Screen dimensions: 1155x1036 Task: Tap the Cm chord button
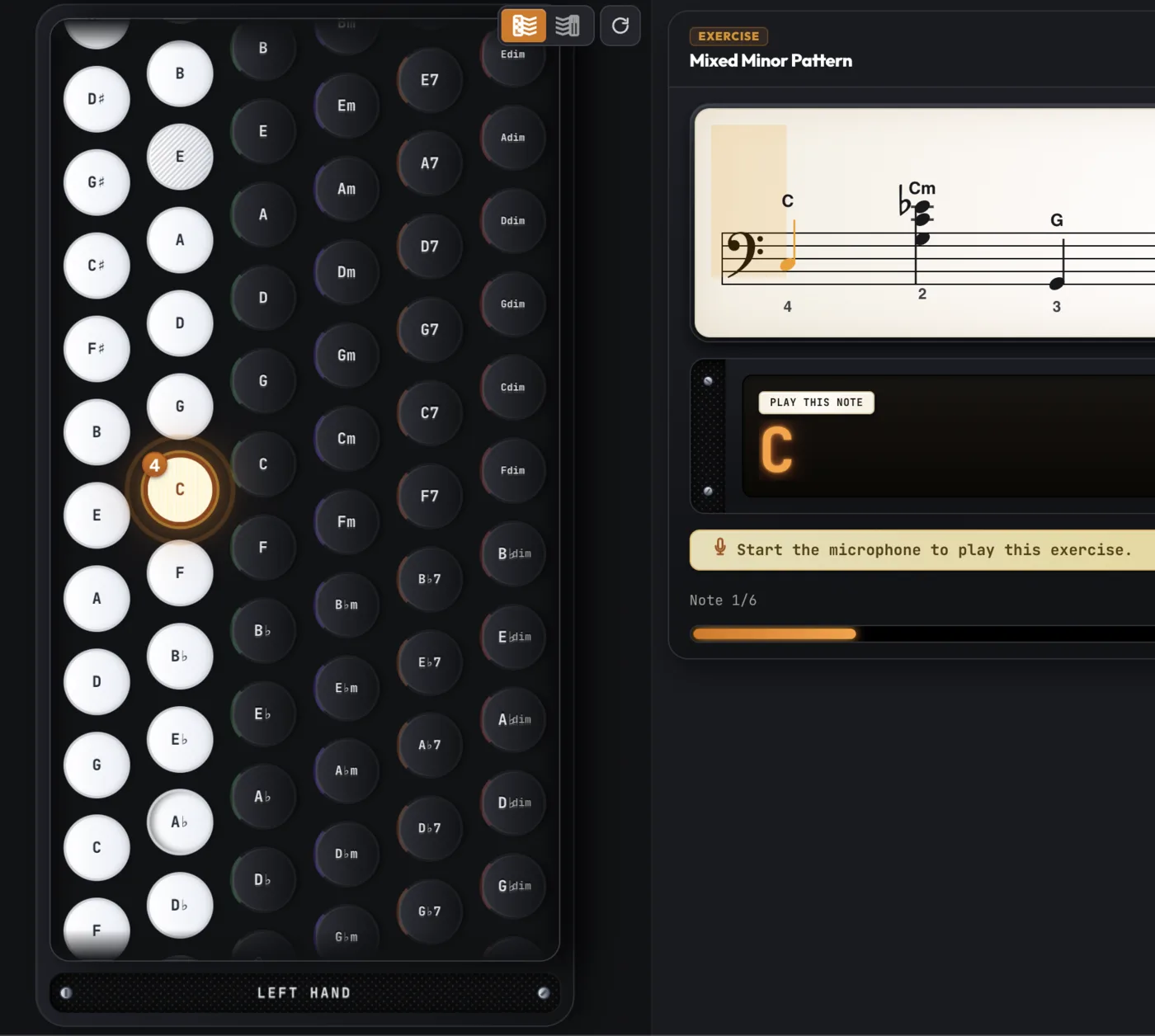346,439
